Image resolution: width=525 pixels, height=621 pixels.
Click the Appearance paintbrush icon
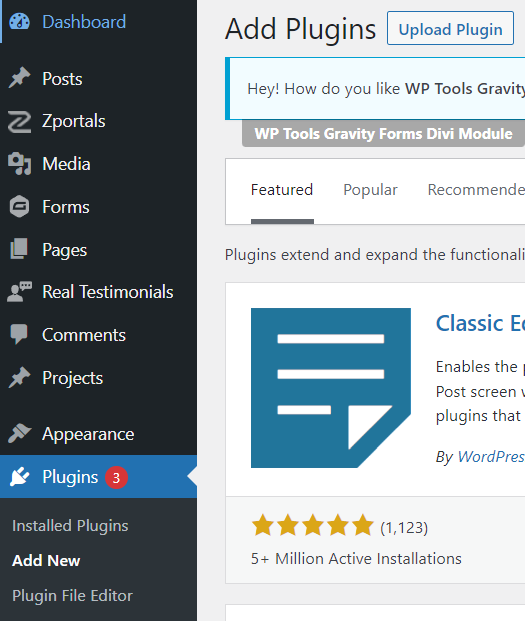coord(19,433)
